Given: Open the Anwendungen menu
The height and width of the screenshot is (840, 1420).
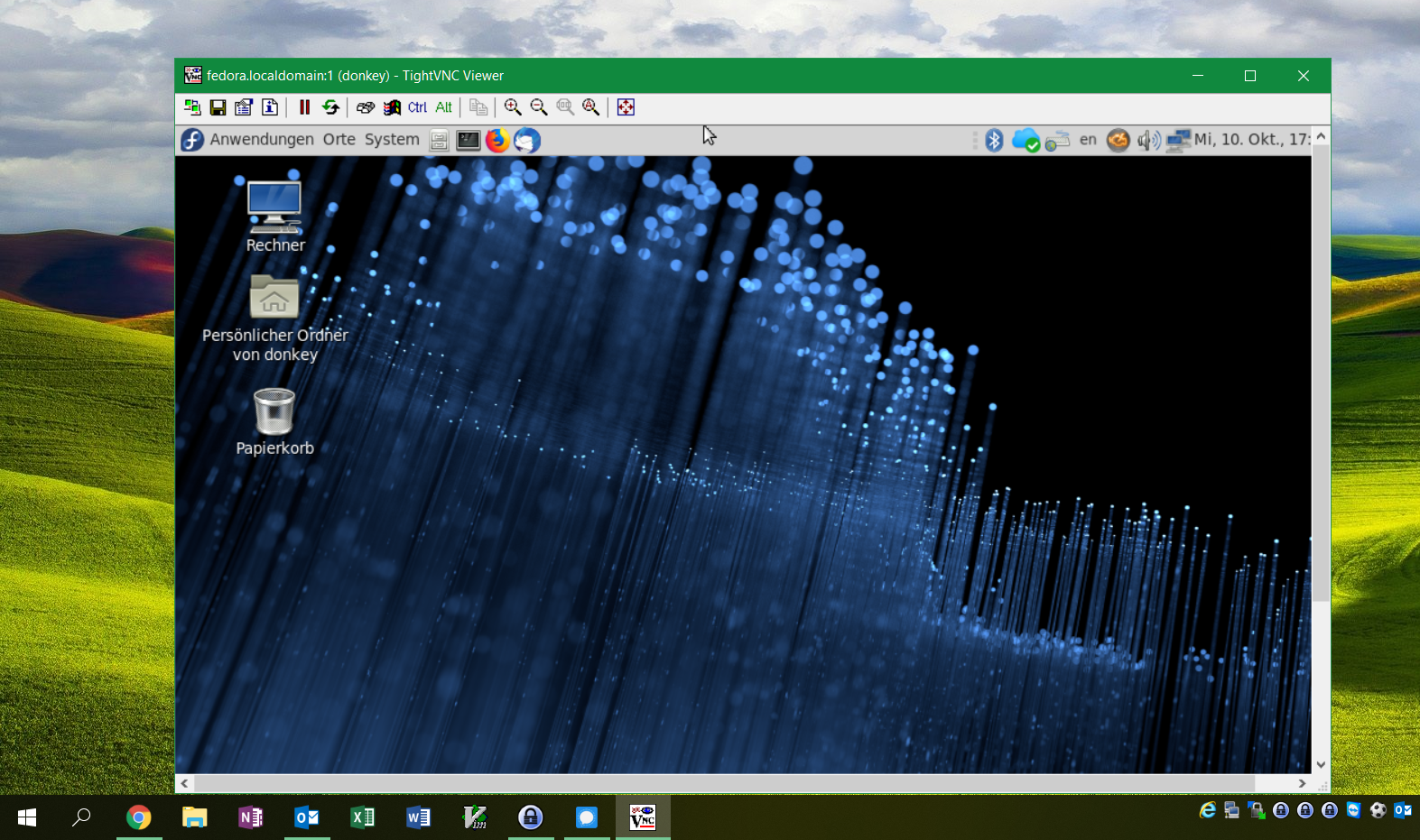Looking at the screenshot, I should coord(262,140).
